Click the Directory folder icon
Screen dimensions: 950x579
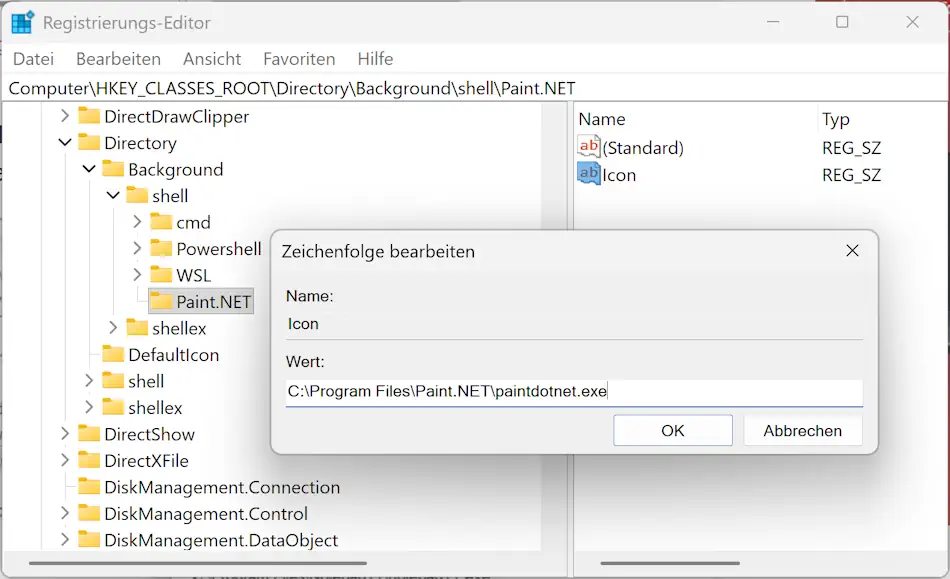(x=89, y=142)
